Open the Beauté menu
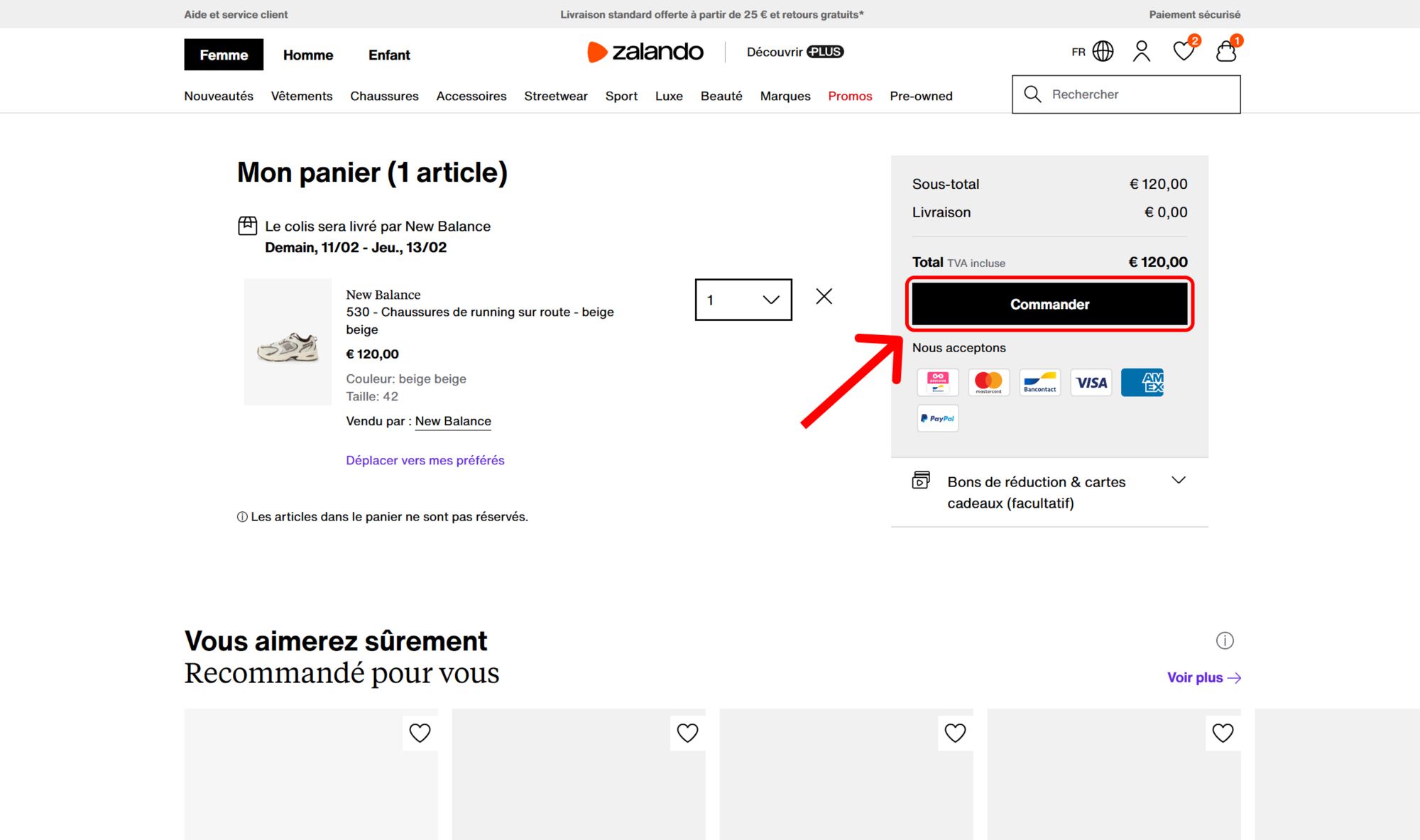 pos(721,96)
